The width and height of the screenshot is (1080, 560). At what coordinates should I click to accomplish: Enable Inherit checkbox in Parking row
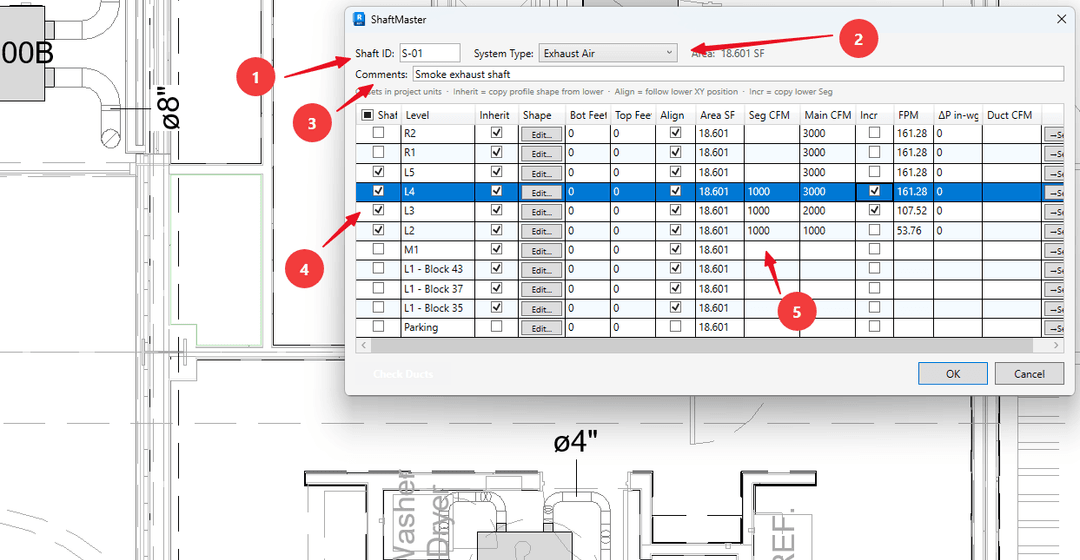coord(496,326)
